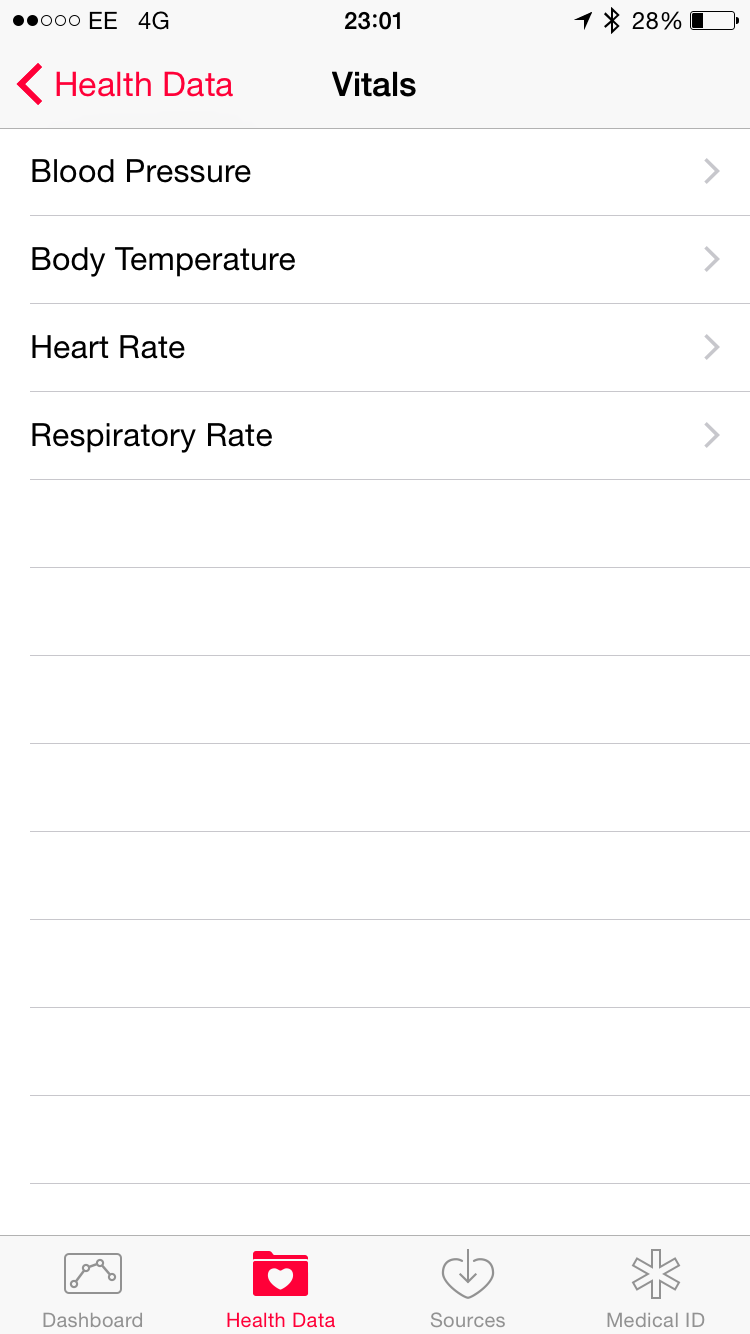Tap the Bluetooth status bar icon
Viewport: 750px width, 1334px height.
[612, 21]
